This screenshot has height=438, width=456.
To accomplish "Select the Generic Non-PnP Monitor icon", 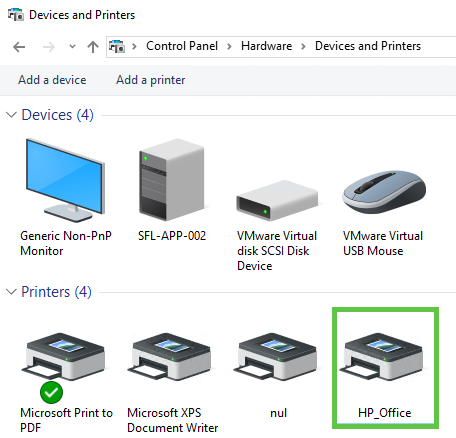I will point(65,180).
